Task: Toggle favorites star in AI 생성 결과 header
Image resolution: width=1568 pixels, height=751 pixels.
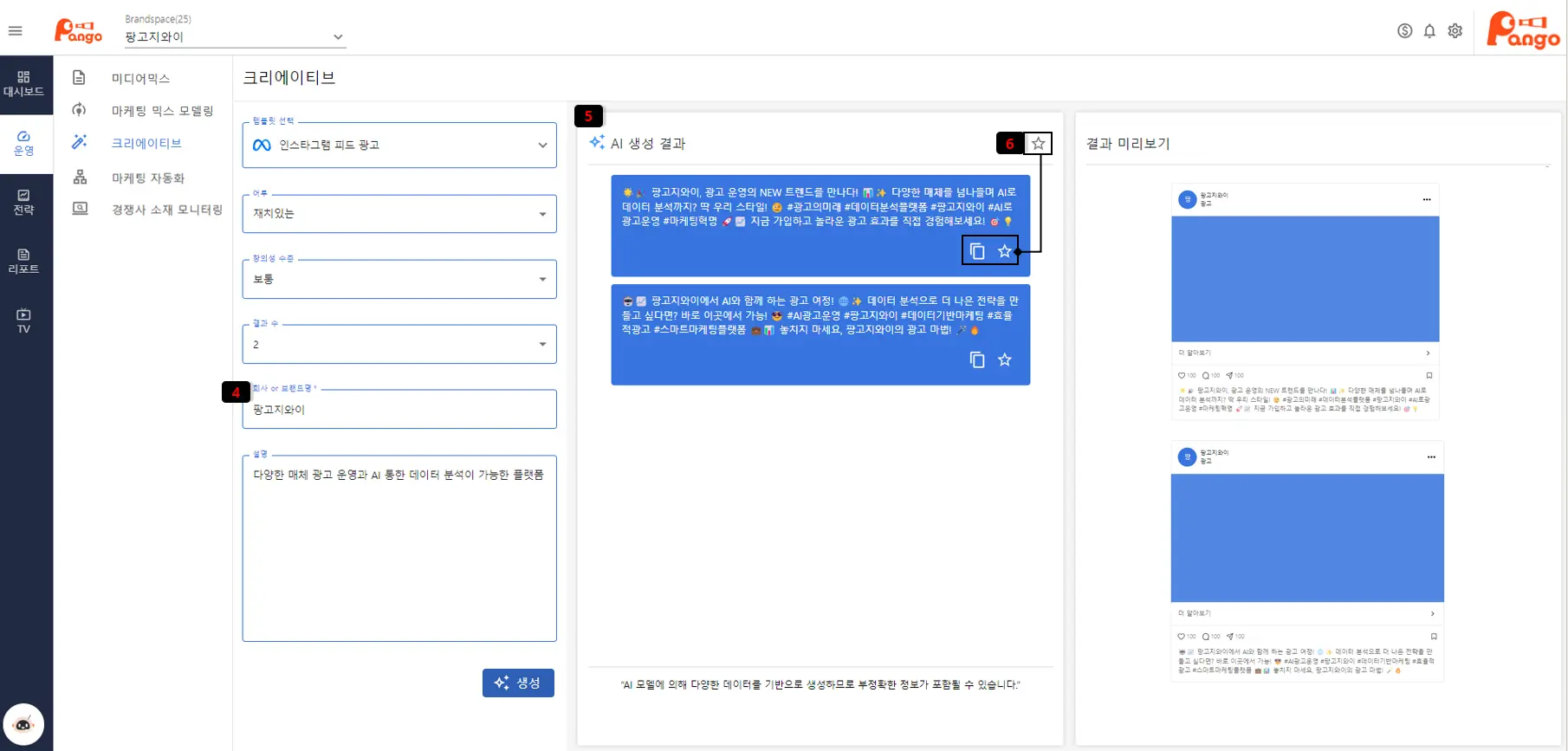Action: (1038, 144)
